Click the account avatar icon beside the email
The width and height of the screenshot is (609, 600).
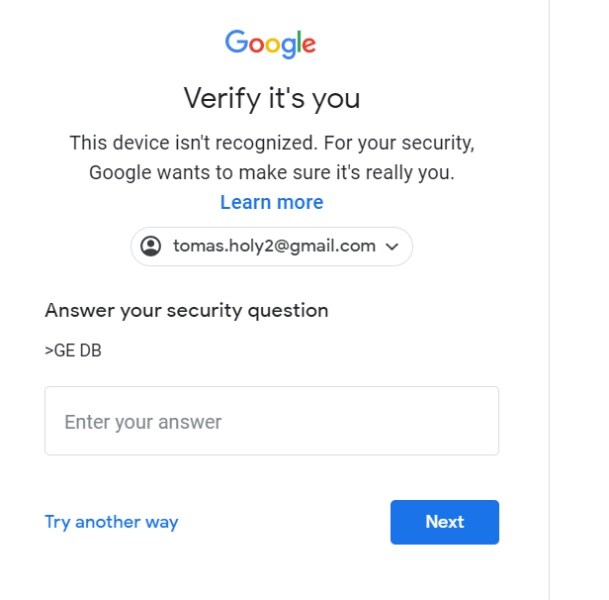pos(151,246)
